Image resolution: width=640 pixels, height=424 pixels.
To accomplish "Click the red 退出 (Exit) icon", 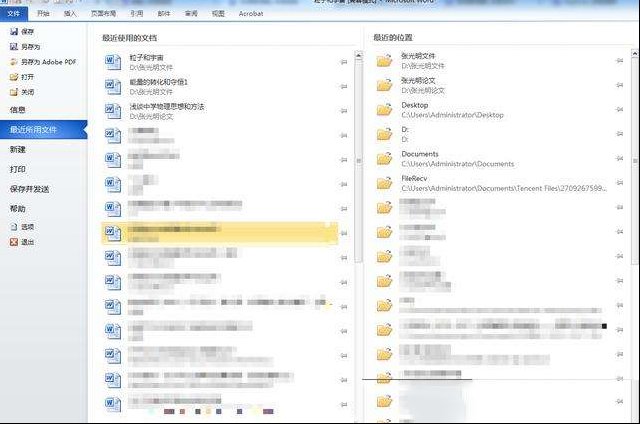I will (14, 242).
